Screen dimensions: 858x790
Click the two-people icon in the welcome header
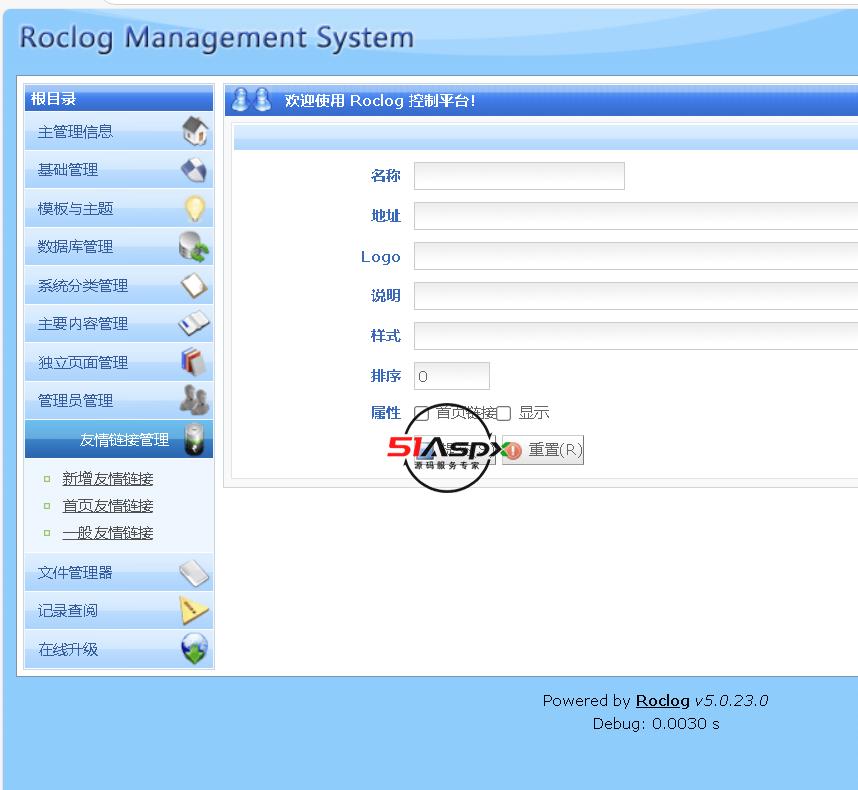(x=251, y=100)
